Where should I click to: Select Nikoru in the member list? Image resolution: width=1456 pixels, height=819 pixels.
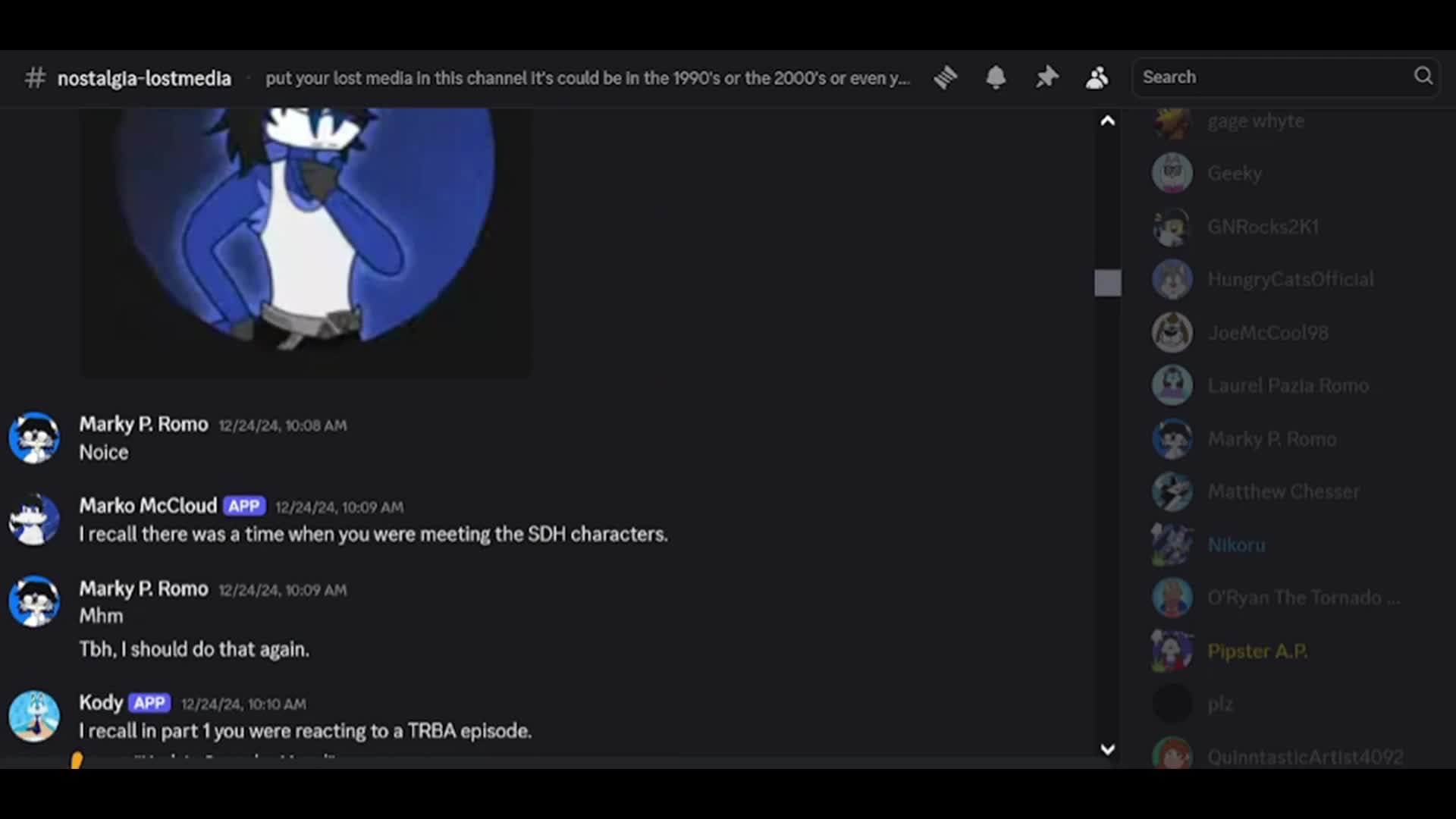1236,545
